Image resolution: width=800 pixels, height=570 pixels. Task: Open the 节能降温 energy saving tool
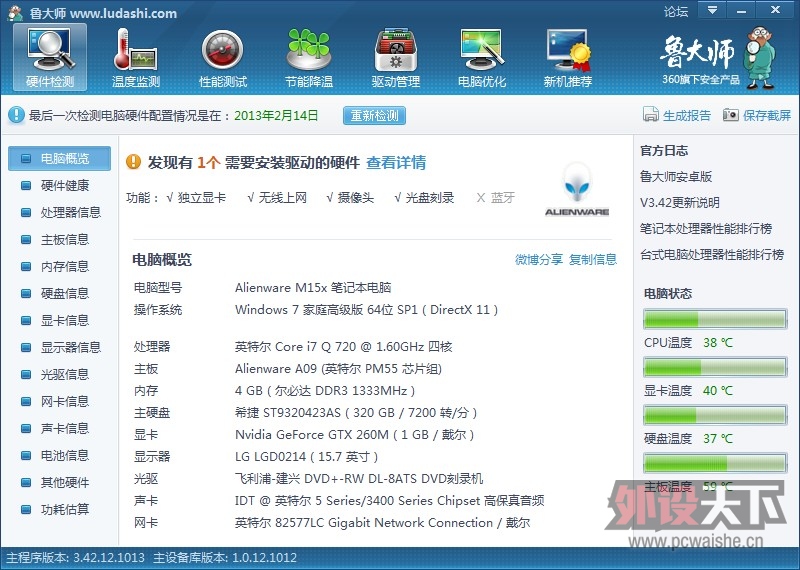pyautogui.click(x=309, y=57)
